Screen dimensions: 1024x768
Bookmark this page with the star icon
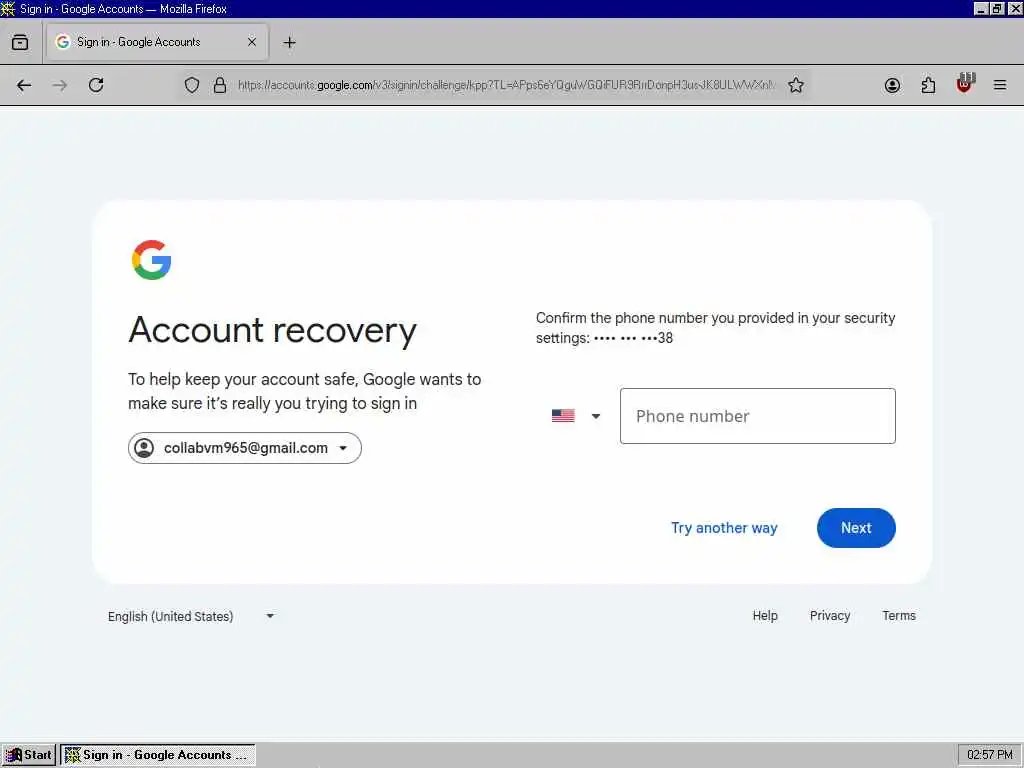pos(795,85)
